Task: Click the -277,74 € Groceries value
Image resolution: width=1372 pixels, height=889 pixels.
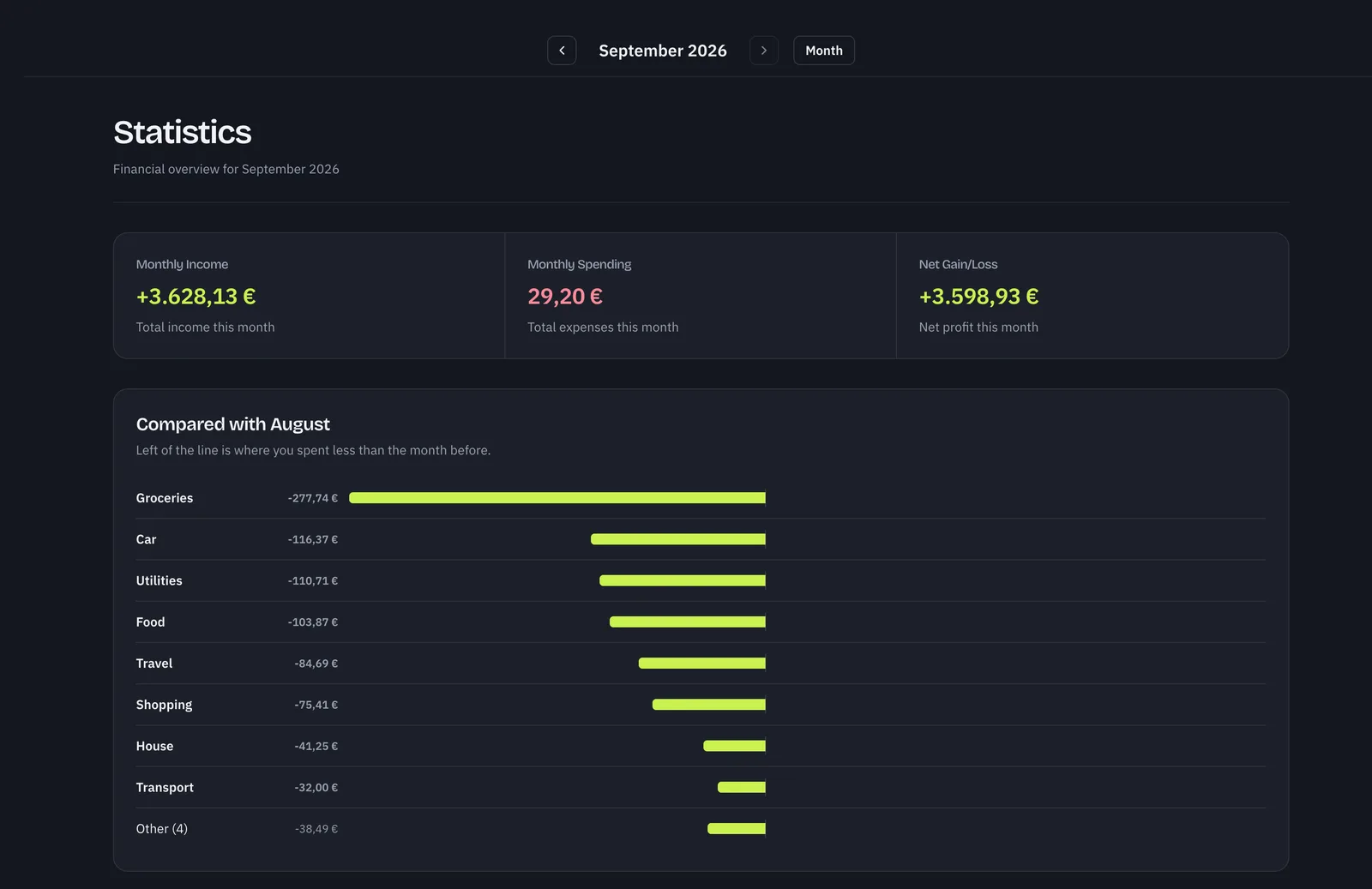Action: pos(312,498)
